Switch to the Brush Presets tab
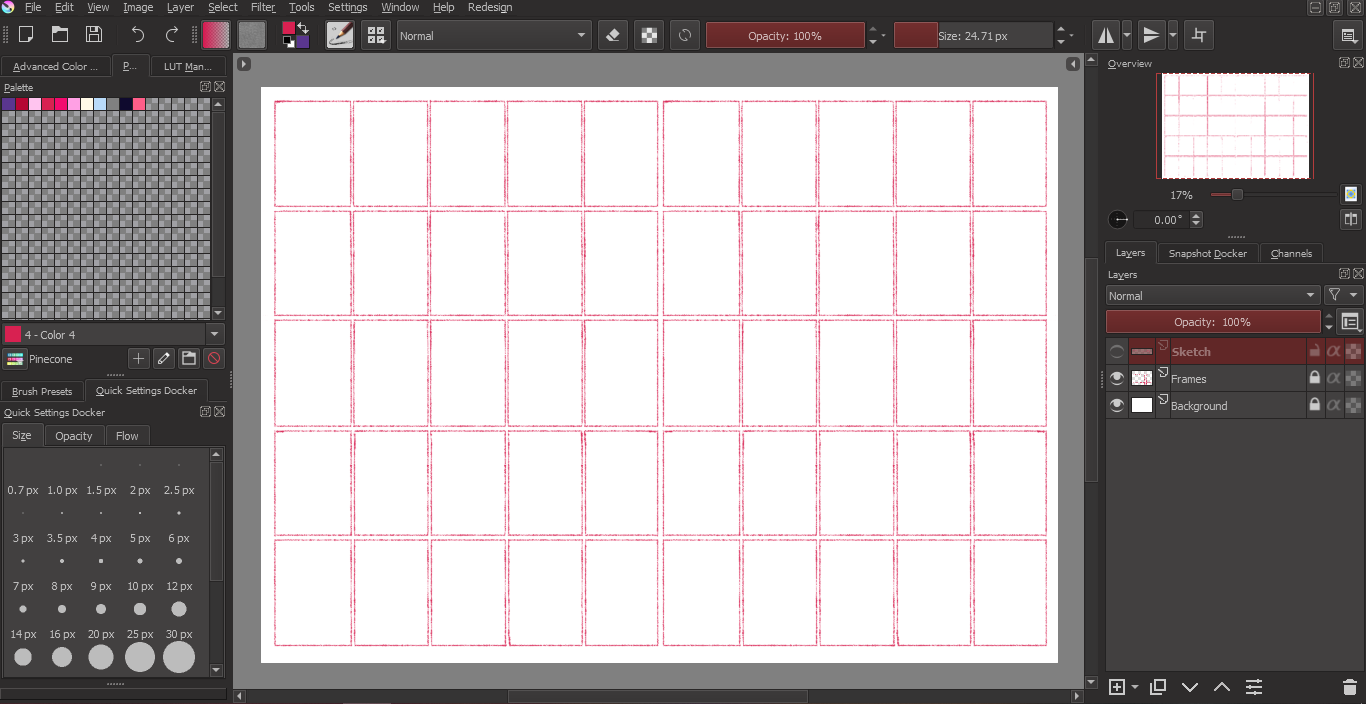Screen dimensions: 1366x704 42,391
